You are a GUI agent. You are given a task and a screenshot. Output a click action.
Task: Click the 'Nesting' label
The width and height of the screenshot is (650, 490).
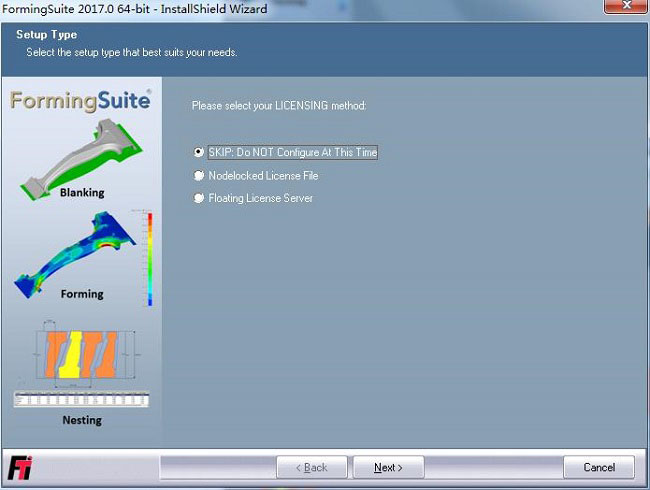coord(82,420)
